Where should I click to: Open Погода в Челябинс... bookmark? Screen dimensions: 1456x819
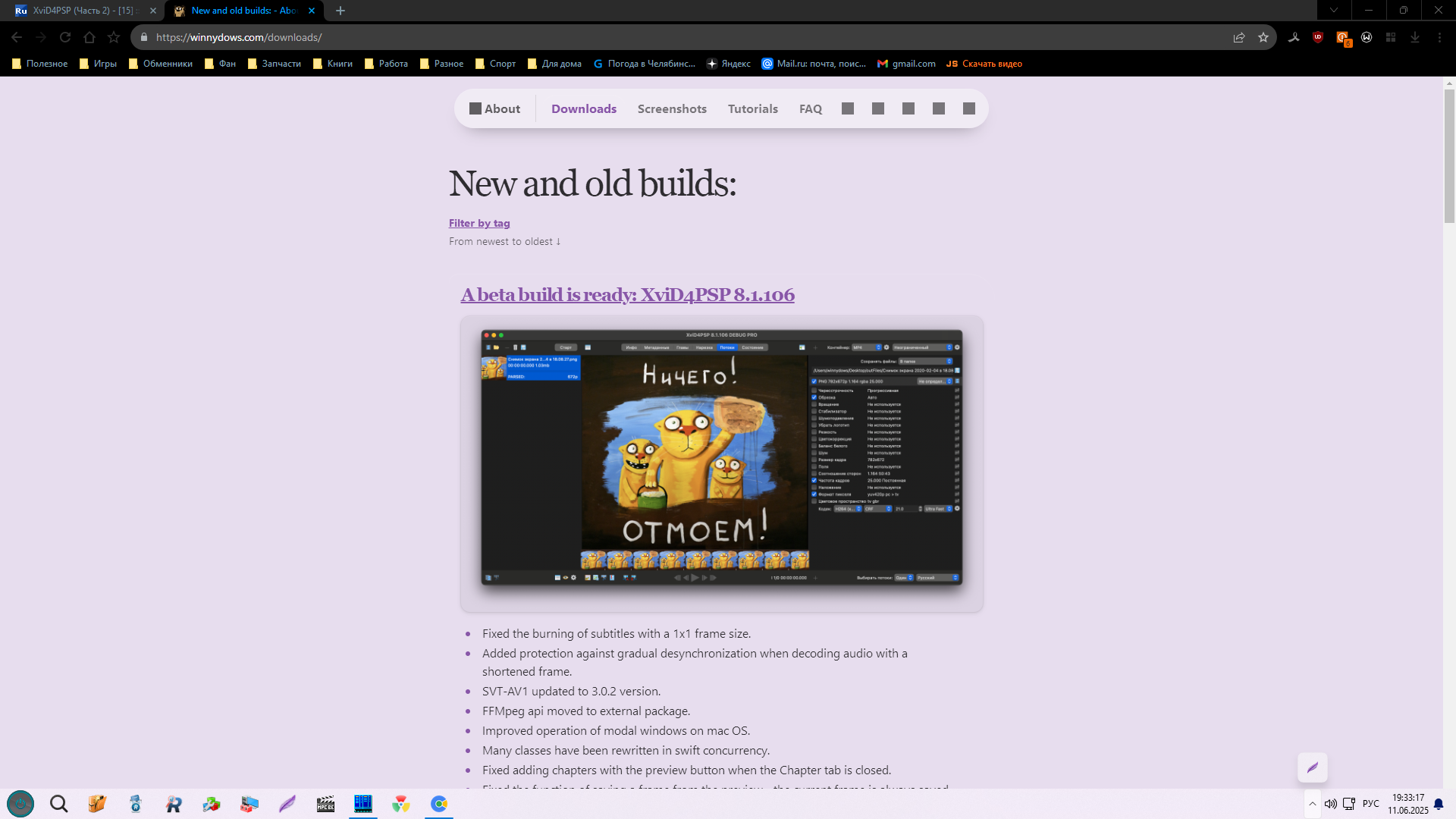tap(644, 64)
